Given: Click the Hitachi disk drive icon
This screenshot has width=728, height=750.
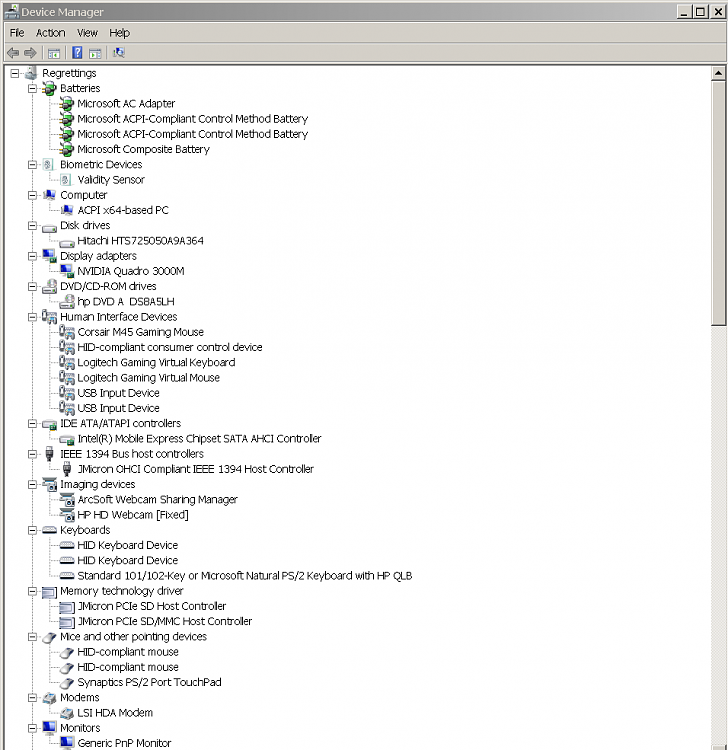Looking at the screenshot, I should point(66,242).
